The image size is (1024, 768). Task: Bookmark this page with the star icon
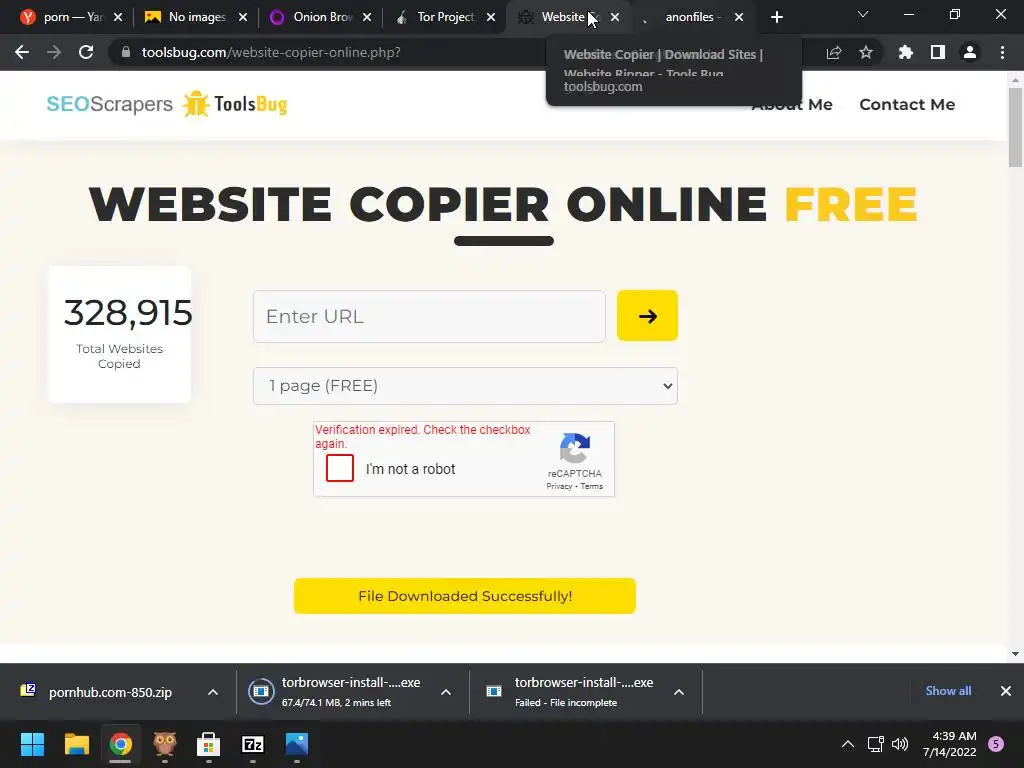[x=866, y=52]
